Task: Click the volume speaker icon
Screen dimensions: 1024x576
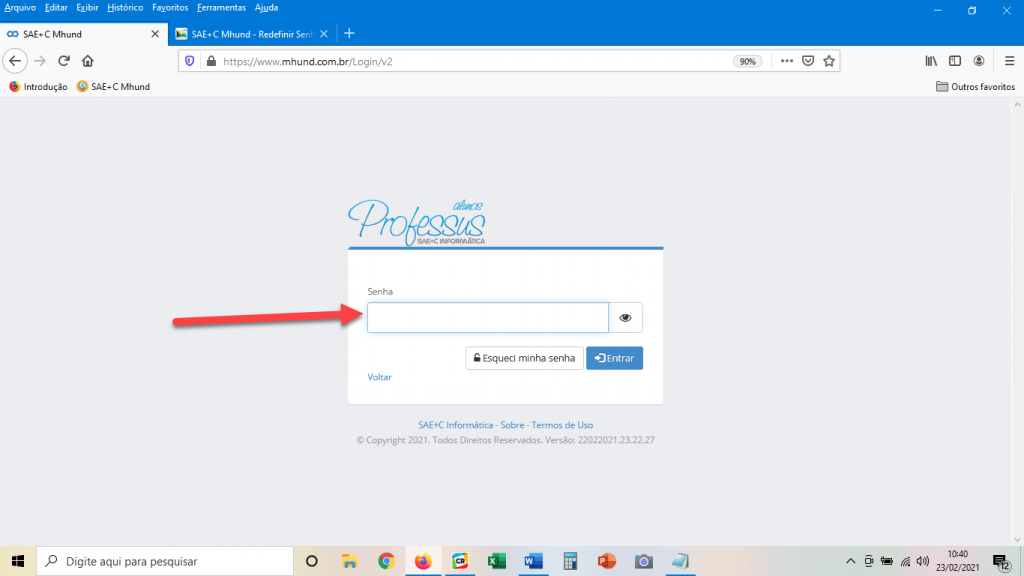Action: [x=923, y=561]
